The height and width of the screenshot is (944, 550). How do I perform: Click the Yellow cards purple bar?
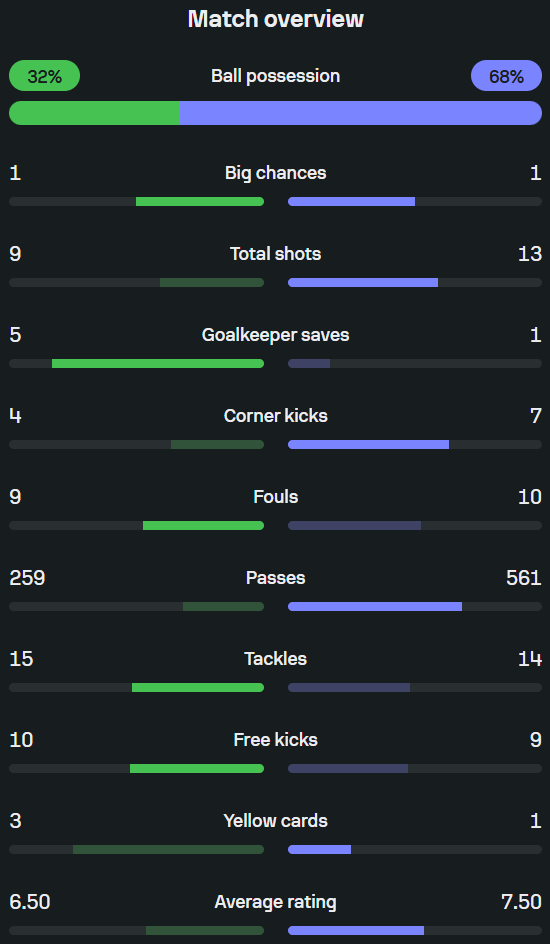[320, 849]
